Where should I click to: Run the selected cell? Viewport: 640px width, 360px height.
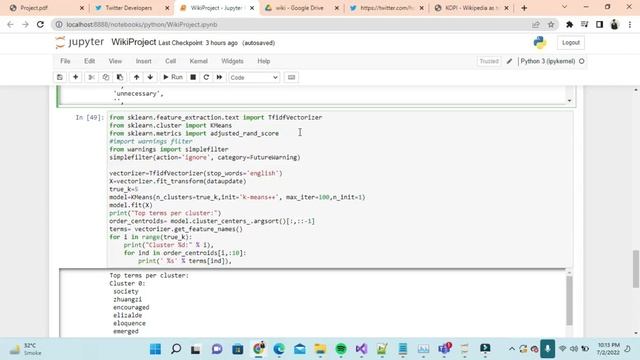(x=173, y=77)
